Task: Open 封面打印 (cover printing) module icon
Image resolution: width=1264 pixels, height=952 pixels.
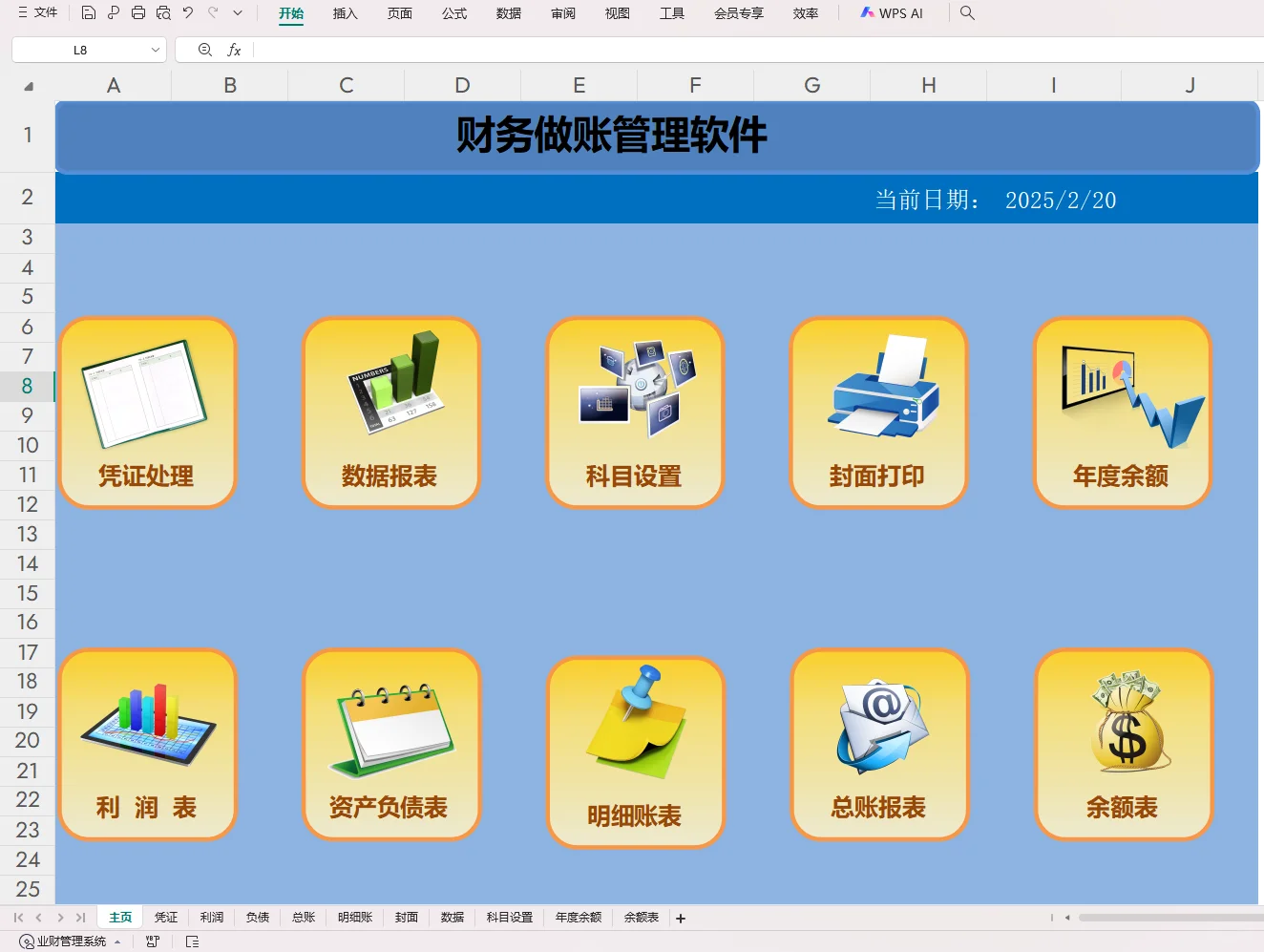Action: point(877,411)
